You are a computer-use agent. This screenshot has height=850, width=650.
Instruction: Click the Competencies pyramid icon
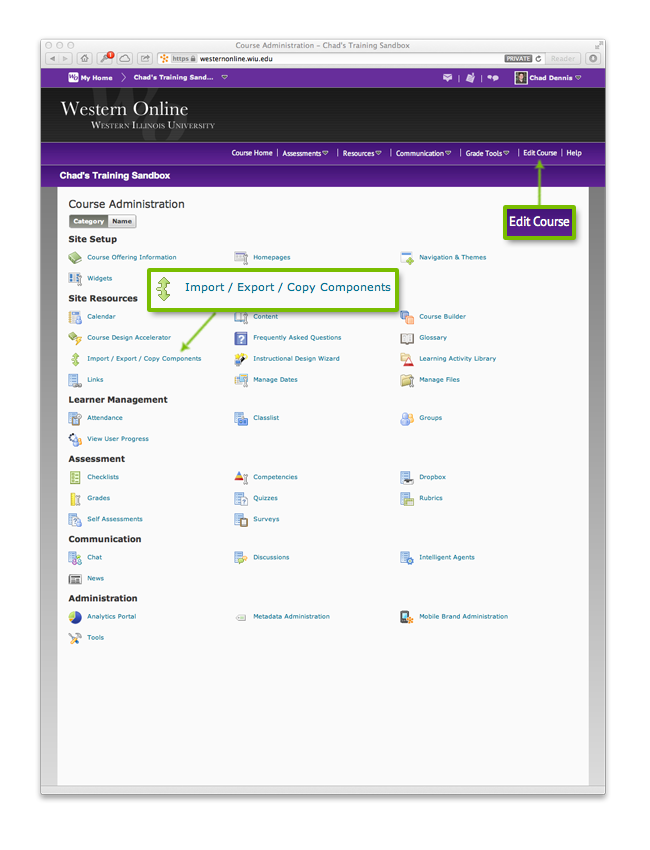[241, 477]
